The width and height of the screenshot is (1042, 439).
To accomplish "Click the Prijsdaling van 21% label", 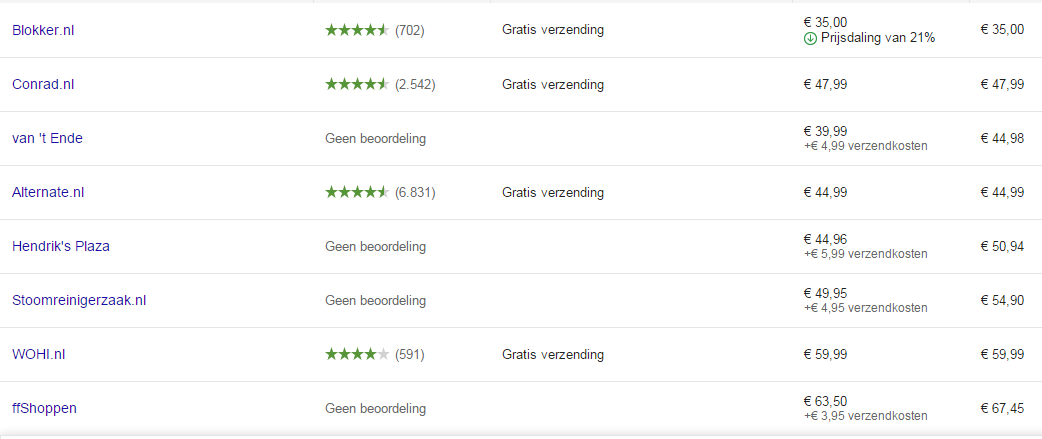I will [x=878, y=38].
